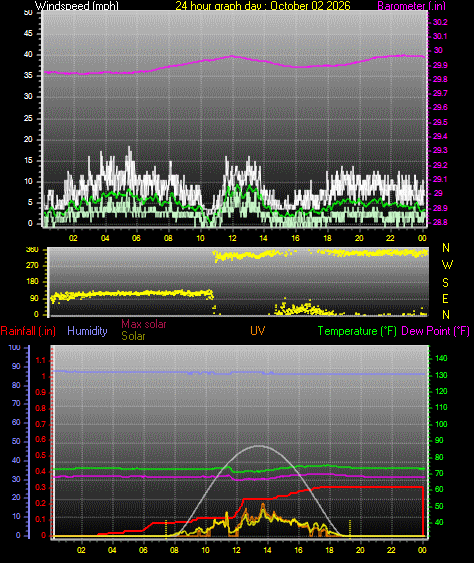Click the 'S' compass direction label
Screen dimensions: 474x563
pyautogui.click(x=446, y=283)
